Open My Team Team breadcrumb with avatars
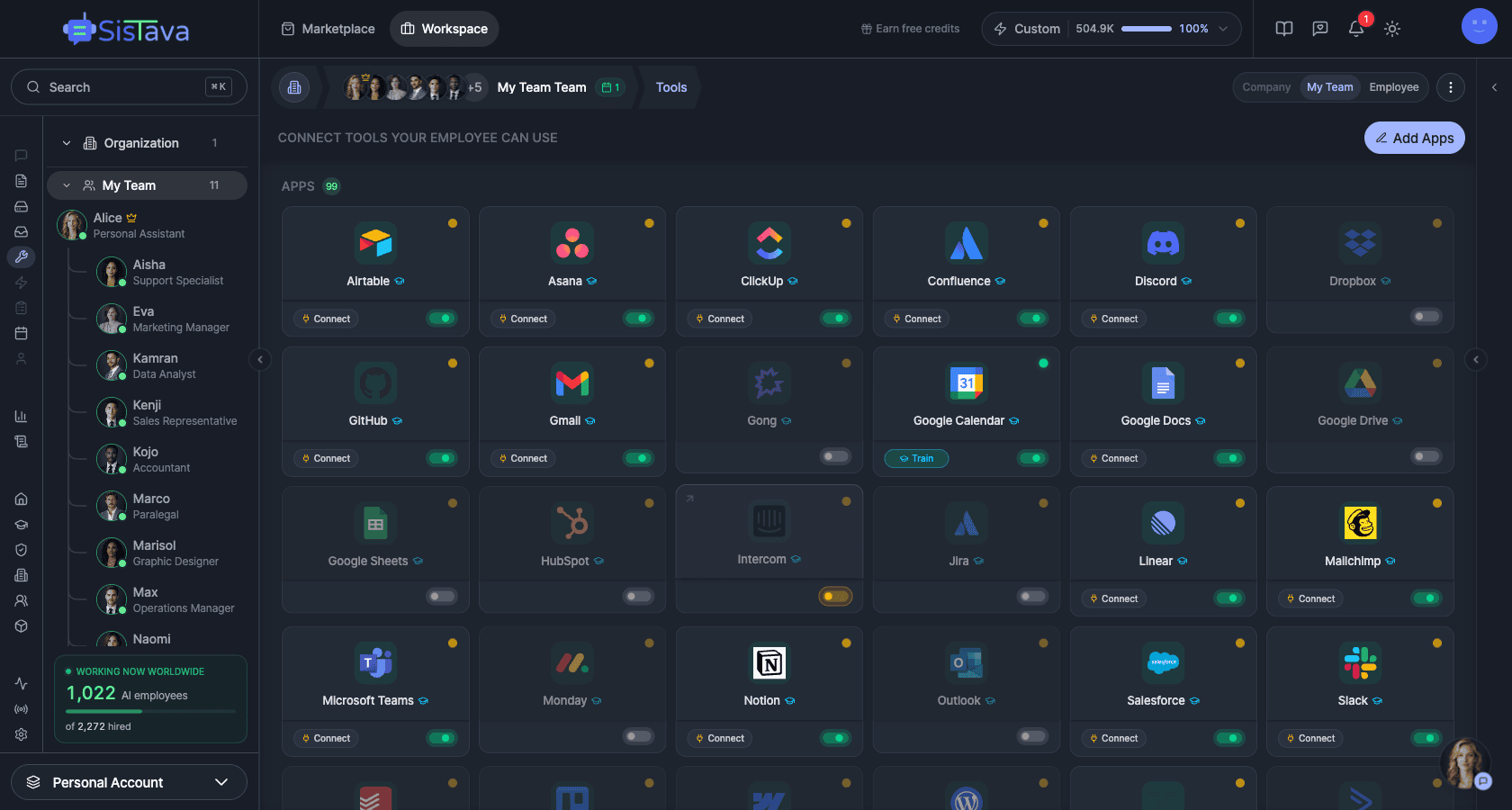This screenshot has height=810, width=1512. (x=481, y=87)
